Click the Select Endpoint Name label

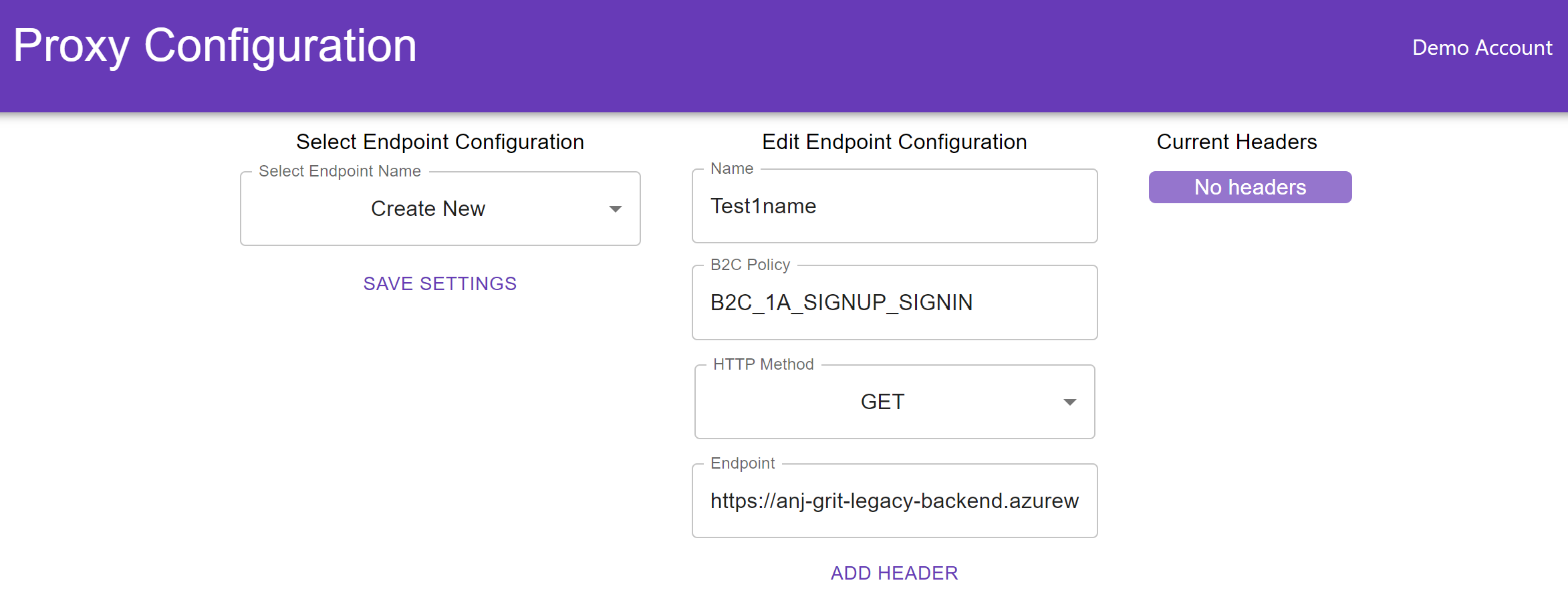(x=340, y=171)
